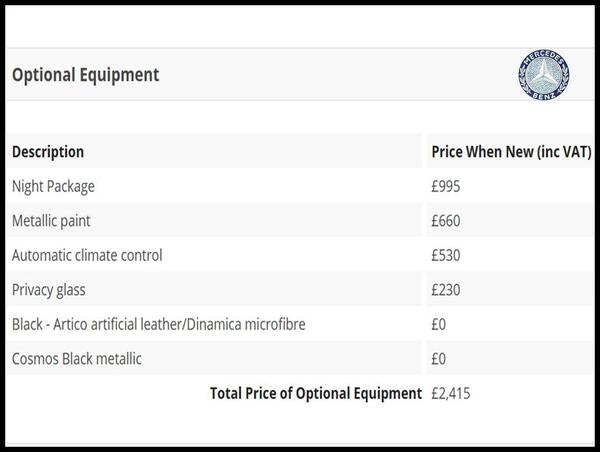Click the Description column header
Viewport: 600px width, 452px height.
click(x=48, y=152)
